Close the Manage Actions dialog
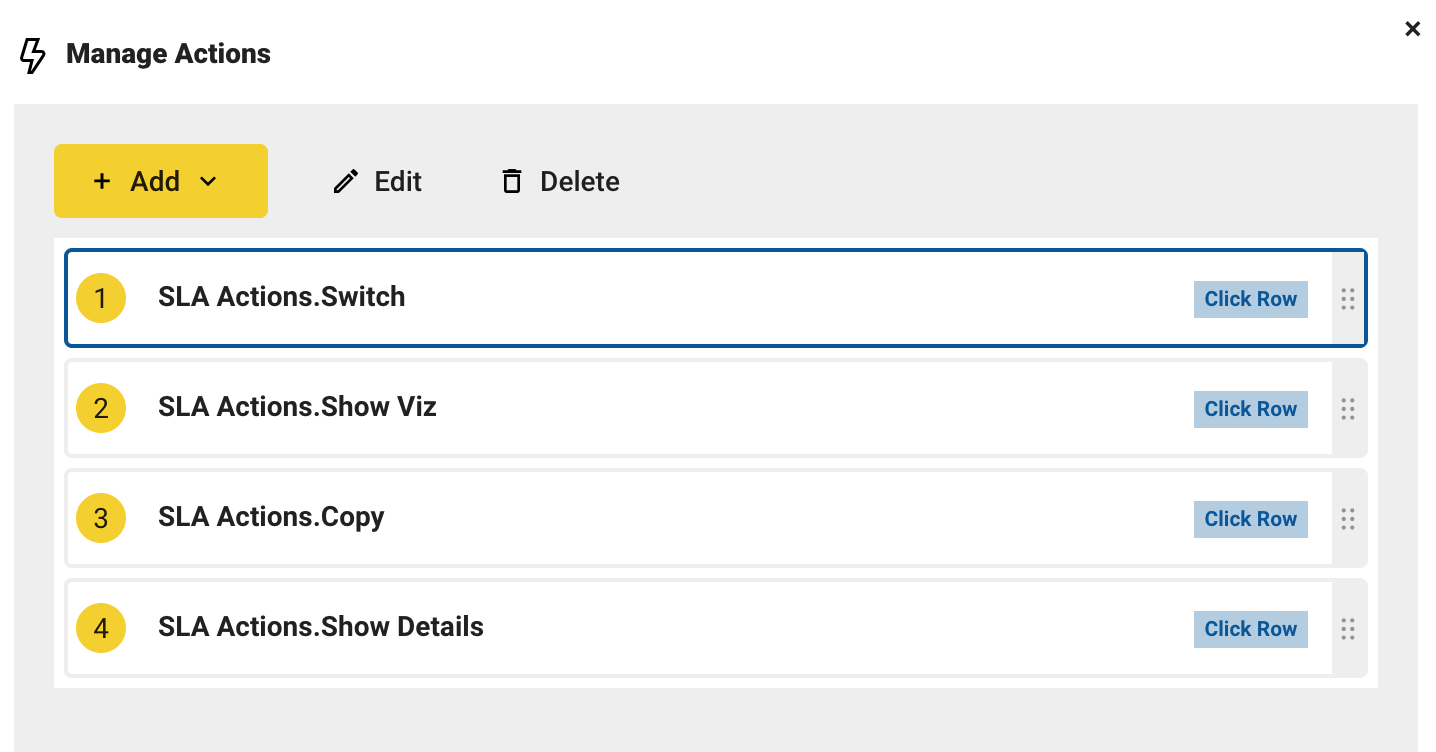This screenshot has height=752, width=1436. pyautogui.click(x=1412, y=28)
